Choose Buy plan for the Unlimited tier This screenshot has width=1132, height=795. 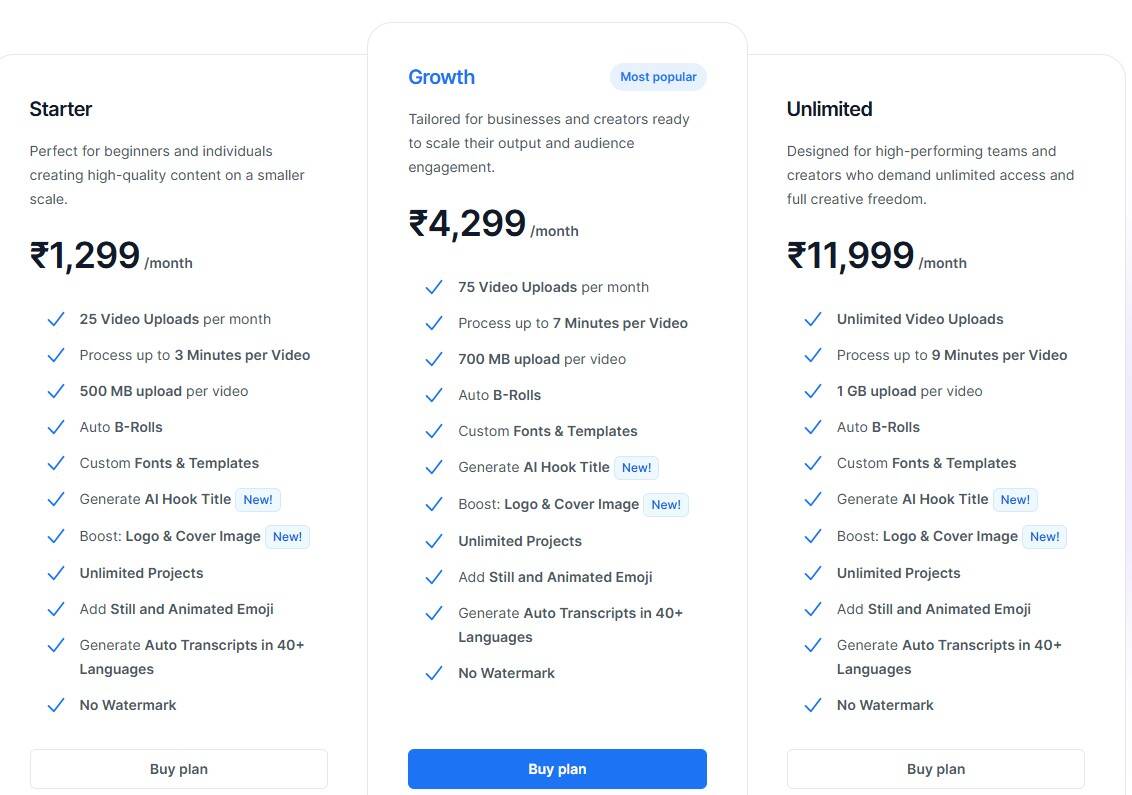click(x=935, y=769)
